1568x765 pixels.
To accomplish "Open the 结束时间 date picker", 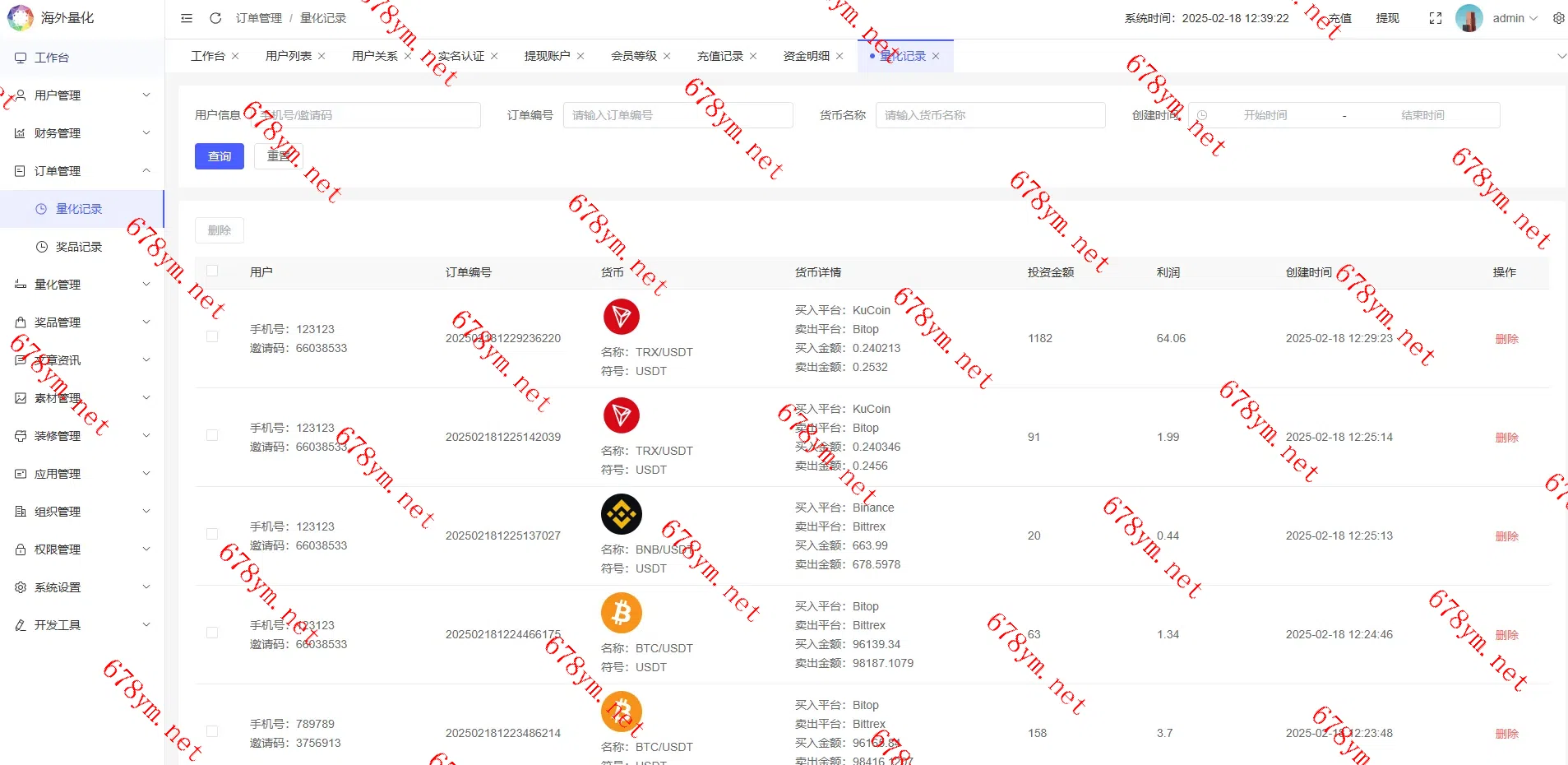I will click(1422, 115).
